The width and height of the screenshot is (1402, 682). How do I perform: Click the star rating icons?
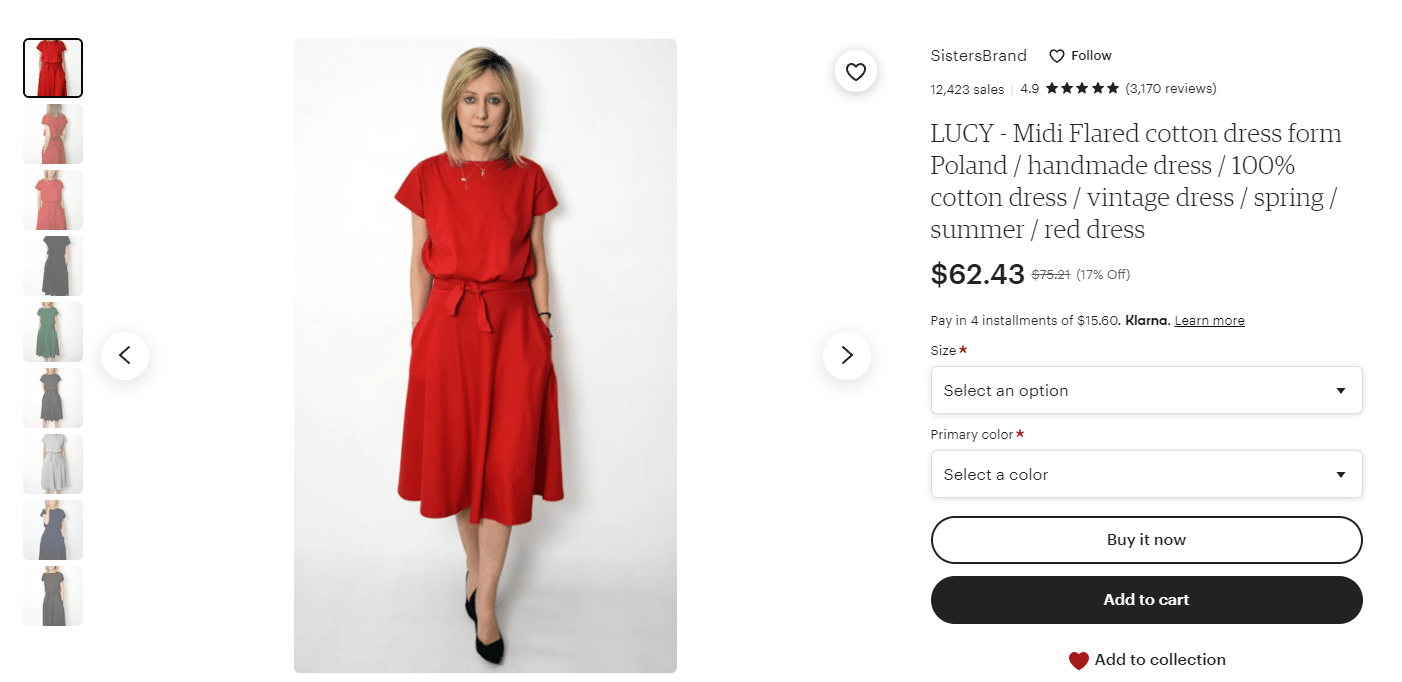point(1083,89)
